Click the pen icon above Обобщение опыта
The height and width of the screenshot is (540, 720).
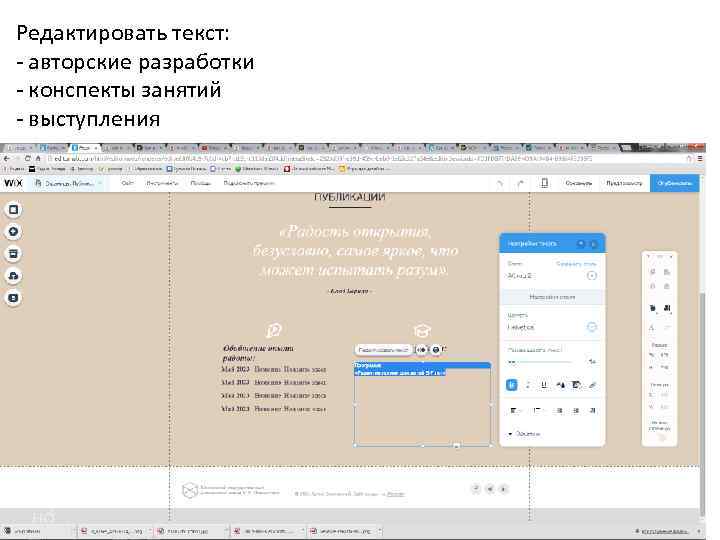tap(274, 330)
